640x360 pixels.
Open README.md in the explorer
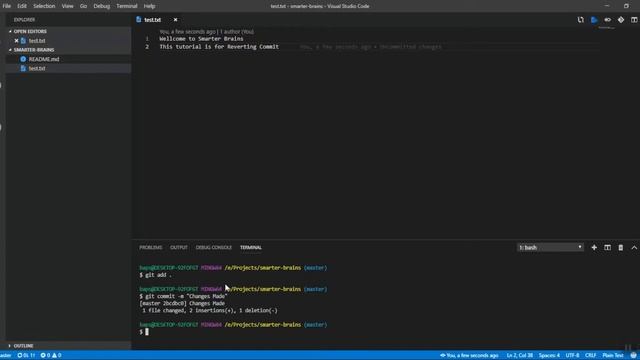click(x=44, y=59)
